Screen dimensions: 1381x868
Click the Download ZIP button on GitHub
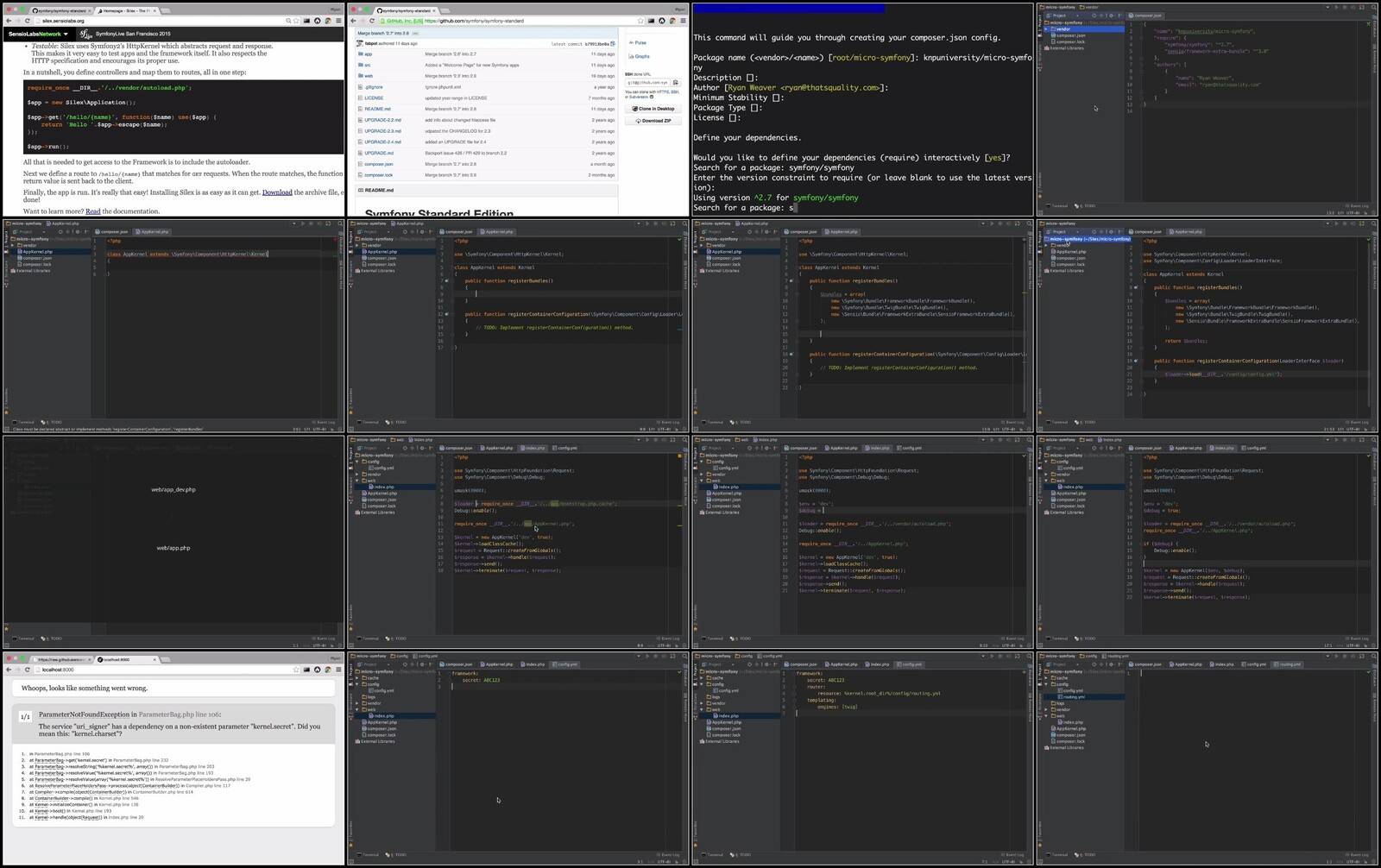point(654,121)
